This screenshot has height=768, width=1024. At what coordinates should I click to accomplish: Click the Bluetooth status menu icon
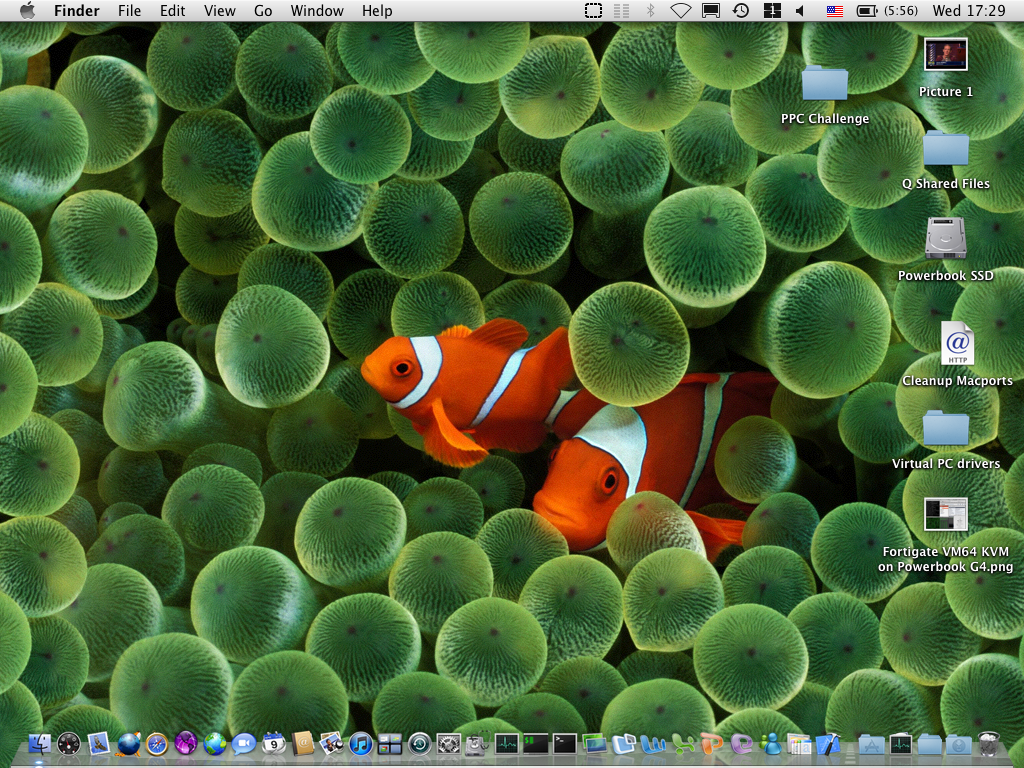point(650,10)
